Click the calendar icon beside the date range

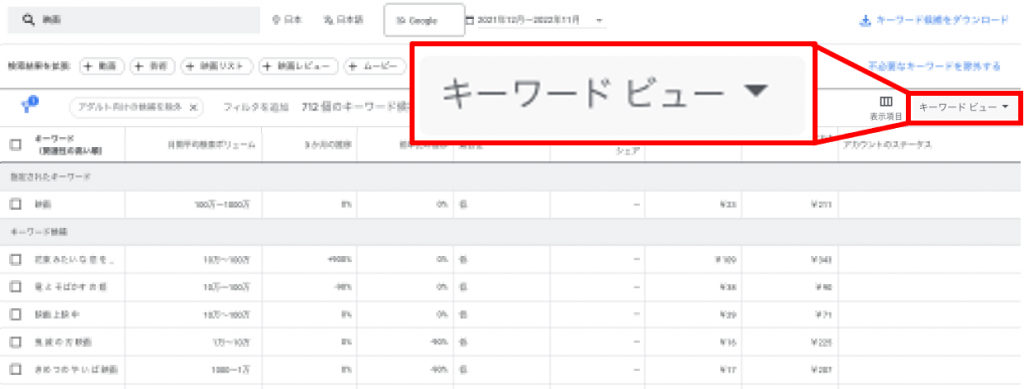[x=469, y=20]
